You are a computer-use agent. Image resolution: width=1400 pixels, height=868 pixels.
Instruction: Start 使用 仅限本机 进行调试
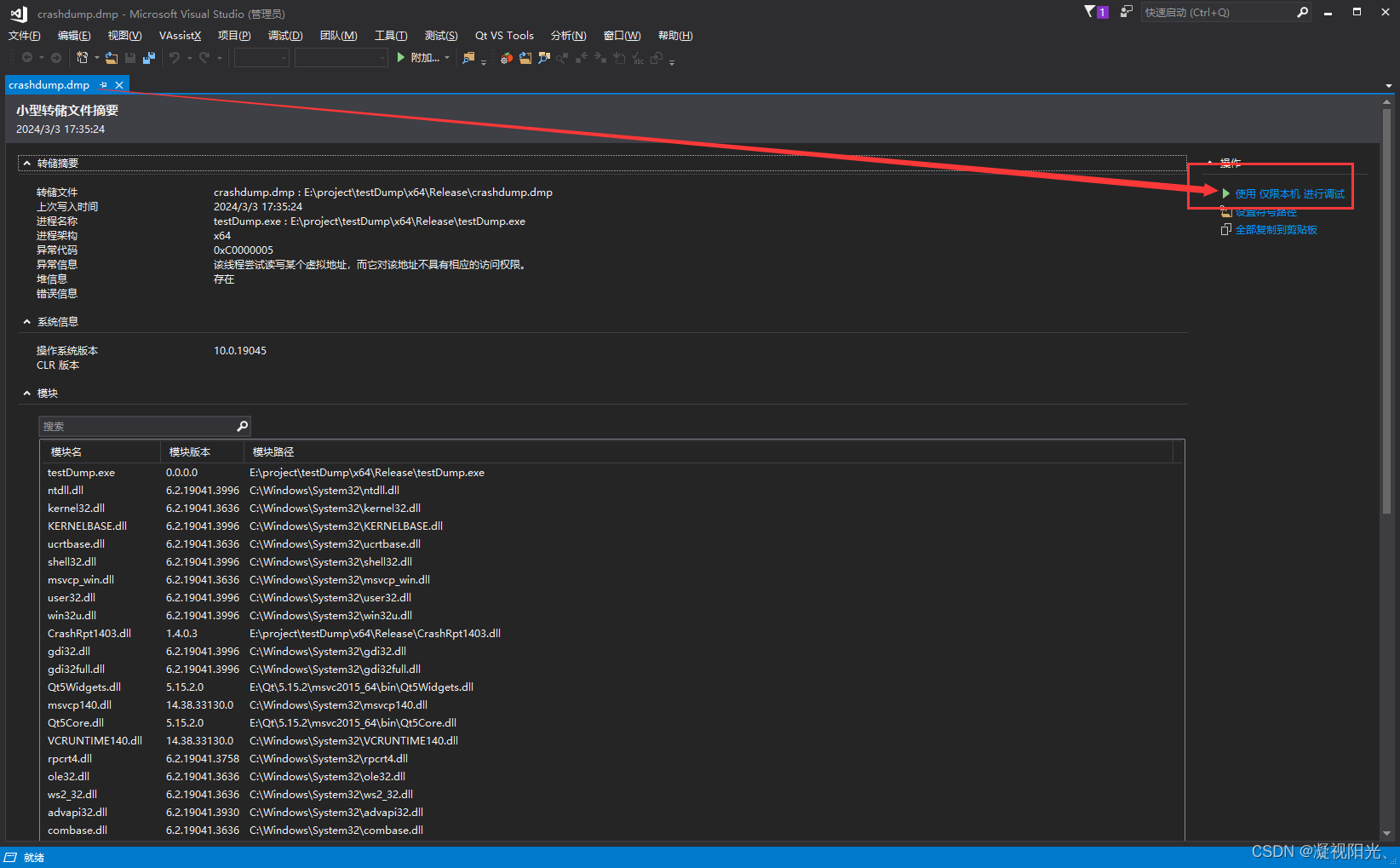click(x=1288, y=193)
